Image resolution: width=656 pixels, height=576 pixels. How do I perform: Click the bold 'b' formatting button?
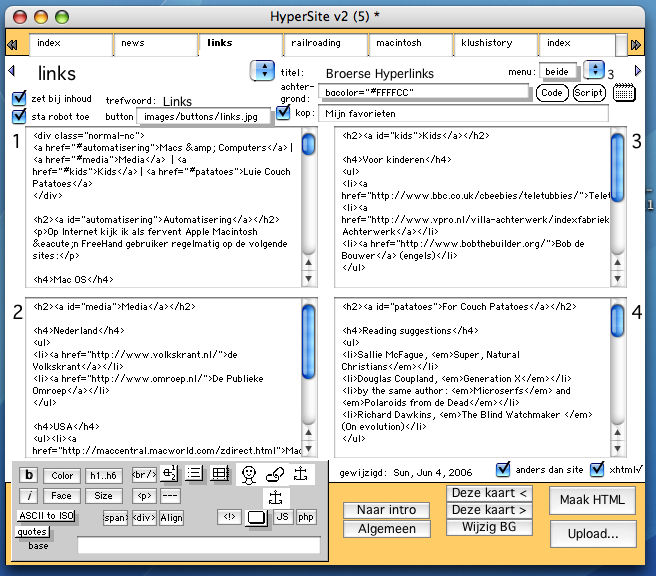[x=29, y=475]
